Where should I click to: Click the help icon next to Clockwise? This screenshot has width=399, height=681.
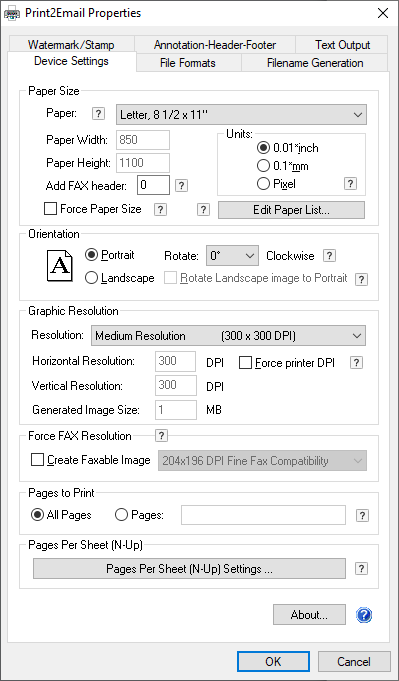point(330,256)
